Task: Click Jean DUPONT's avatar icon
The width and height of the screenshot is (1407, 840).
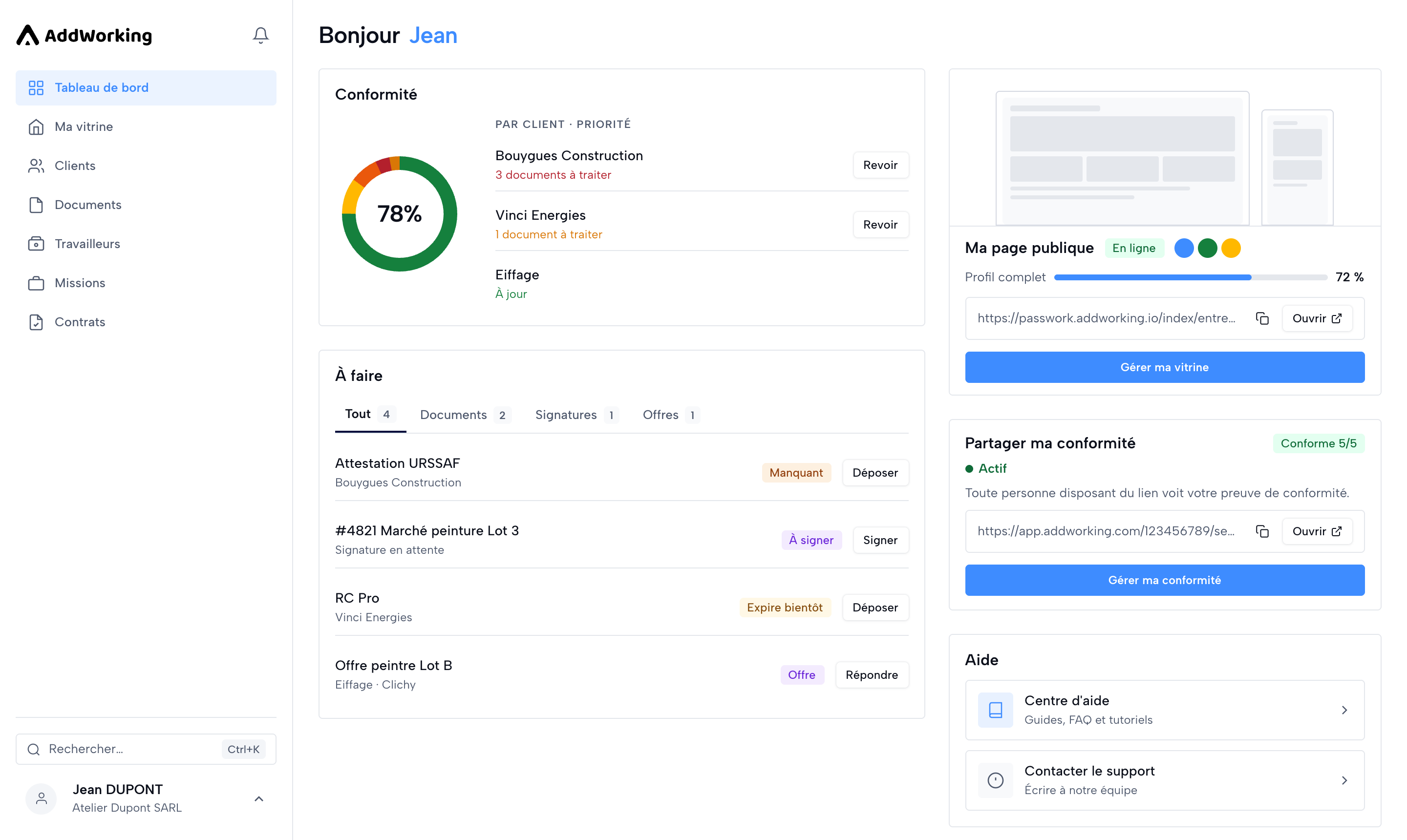Action: pos(42,798)
